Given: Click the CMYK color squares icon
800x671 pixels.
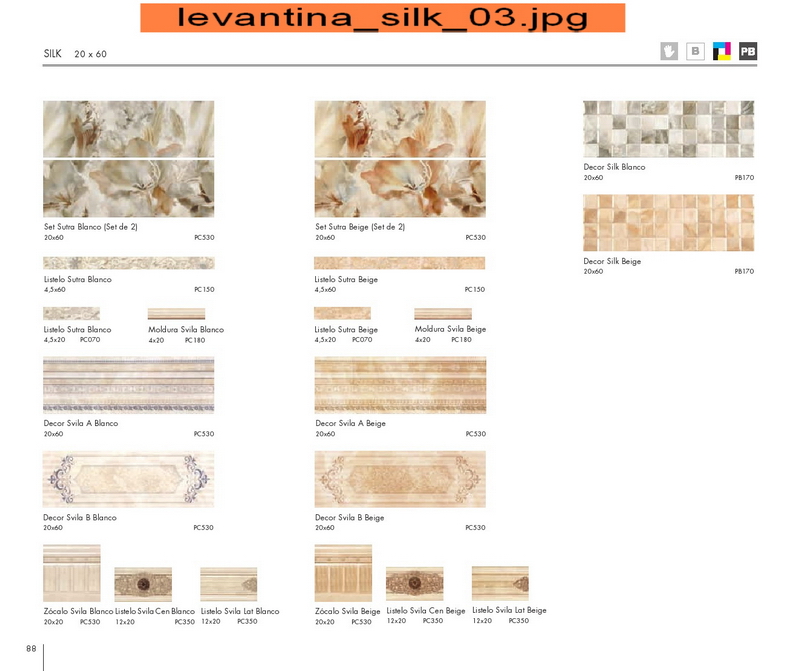Looking at the screenshot, I should pos(721,51).
